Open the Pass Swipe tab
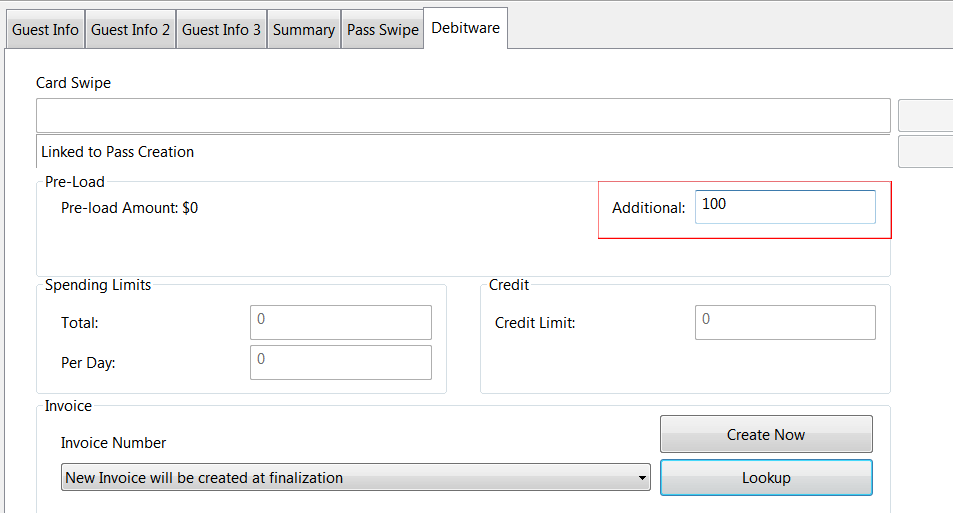Image resolution: width=953 pixels, height=513 pixels. tap(383, 30)
